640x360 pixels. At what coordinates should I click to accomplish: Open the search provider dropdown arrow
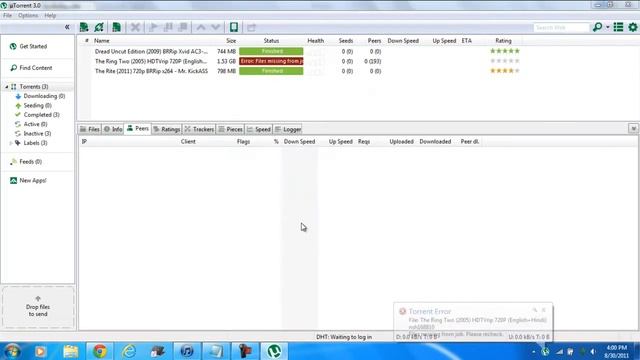(607, 27)
